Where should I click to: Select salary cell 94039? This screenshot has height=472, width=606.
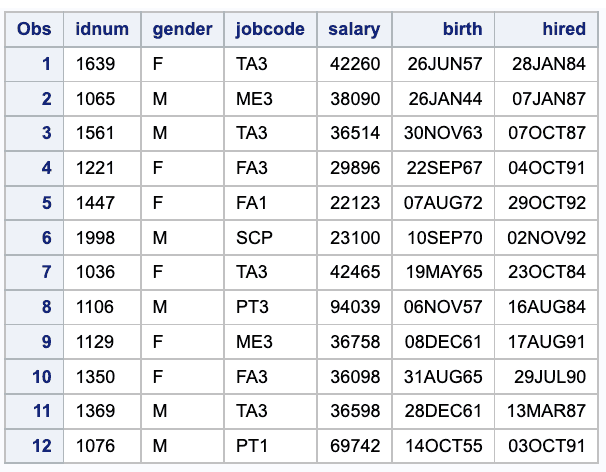(354, 307)
